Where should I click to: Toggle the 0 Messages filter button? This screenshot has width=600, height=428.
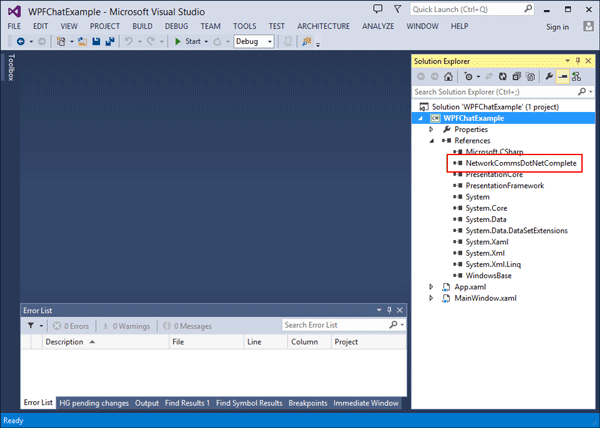coord(187,326)
